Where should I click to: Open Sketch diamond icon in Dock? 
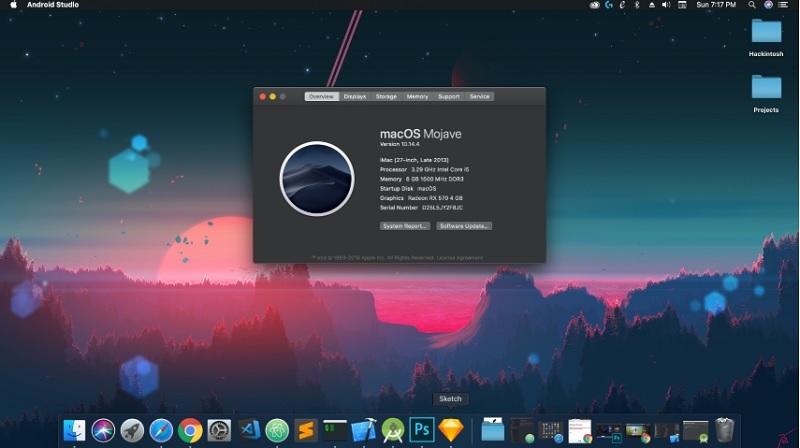pos(451,430)
